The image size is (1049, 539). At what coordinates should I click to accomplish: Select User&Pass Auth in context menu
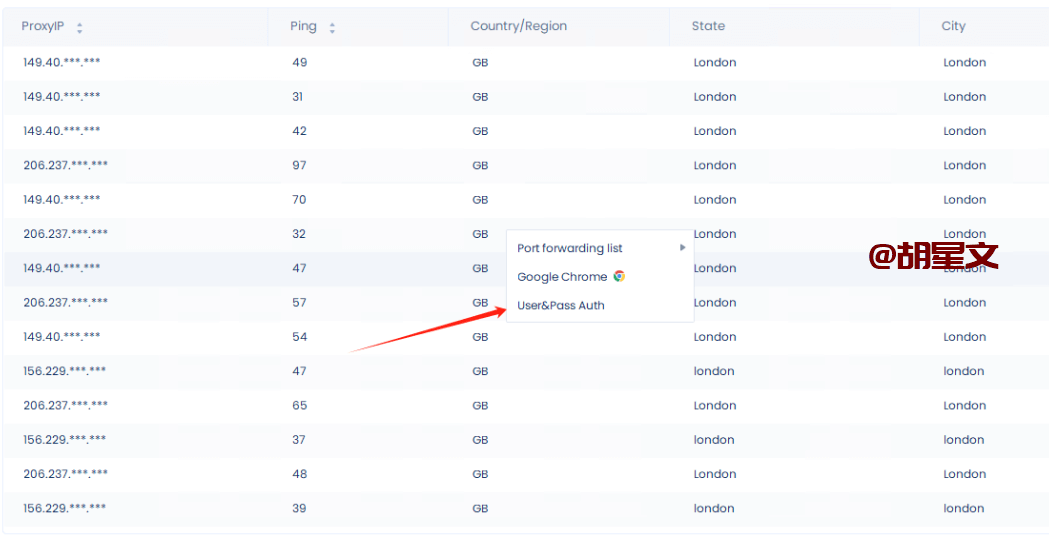coord(561,306)
